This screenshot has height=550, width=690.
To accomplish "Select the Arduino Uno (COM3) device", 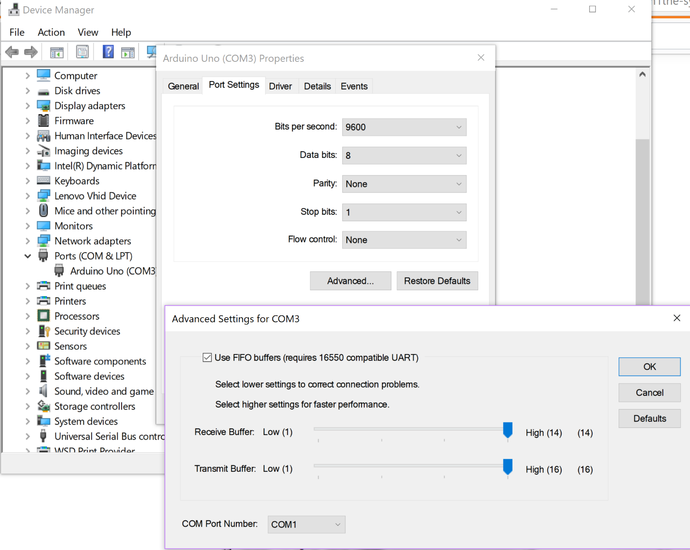I will [112, 271].
